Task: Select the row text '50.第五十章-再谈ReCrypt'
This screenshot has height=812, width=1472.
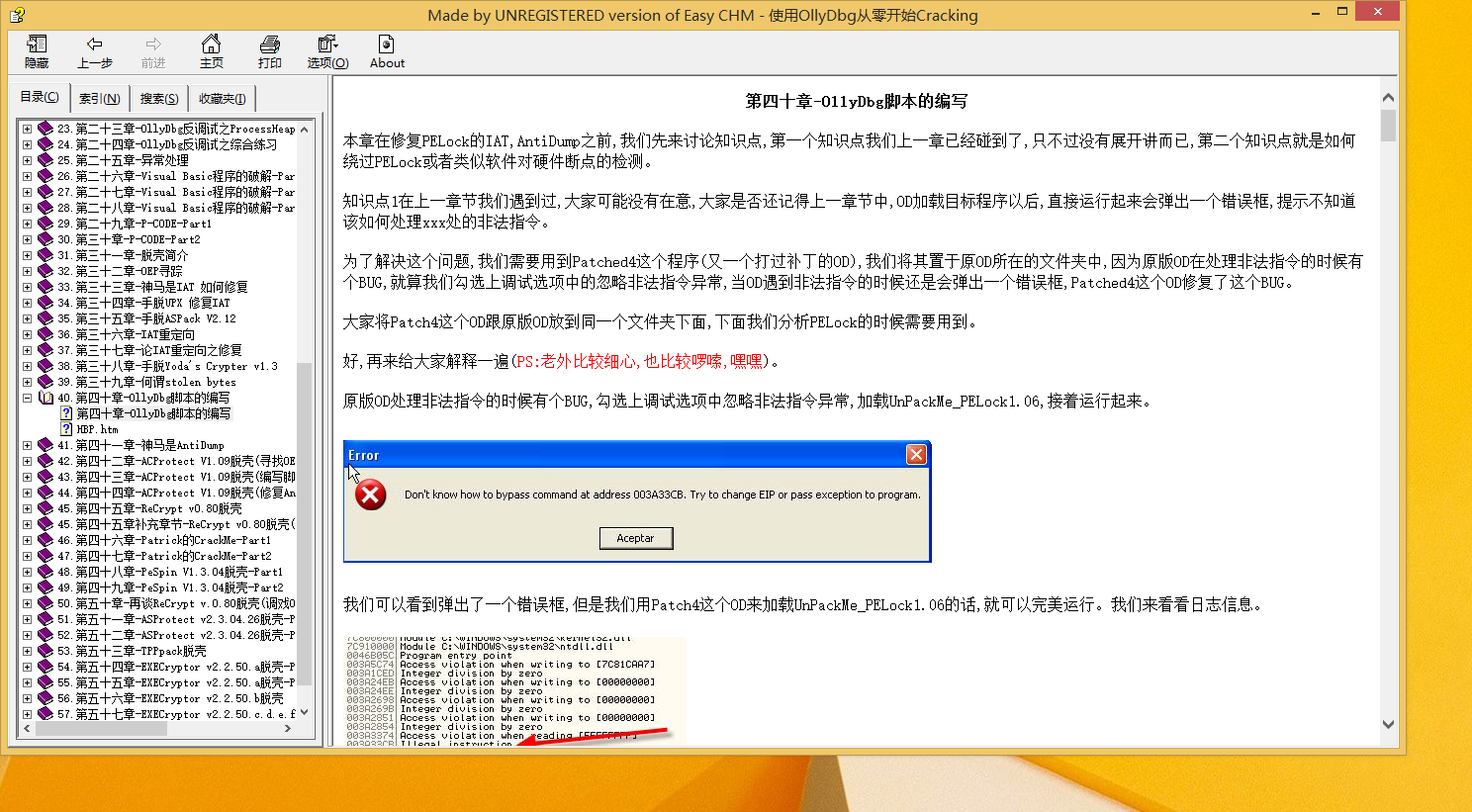Action: [176, 603]
